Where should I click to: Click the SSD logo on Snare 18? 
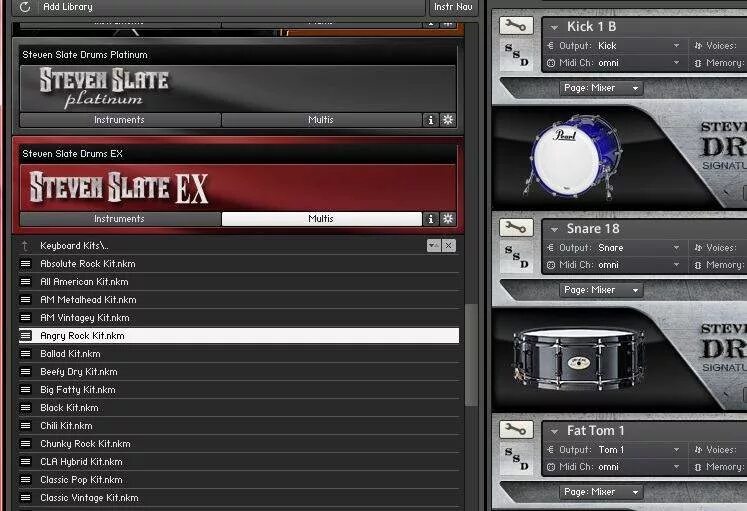516,257
